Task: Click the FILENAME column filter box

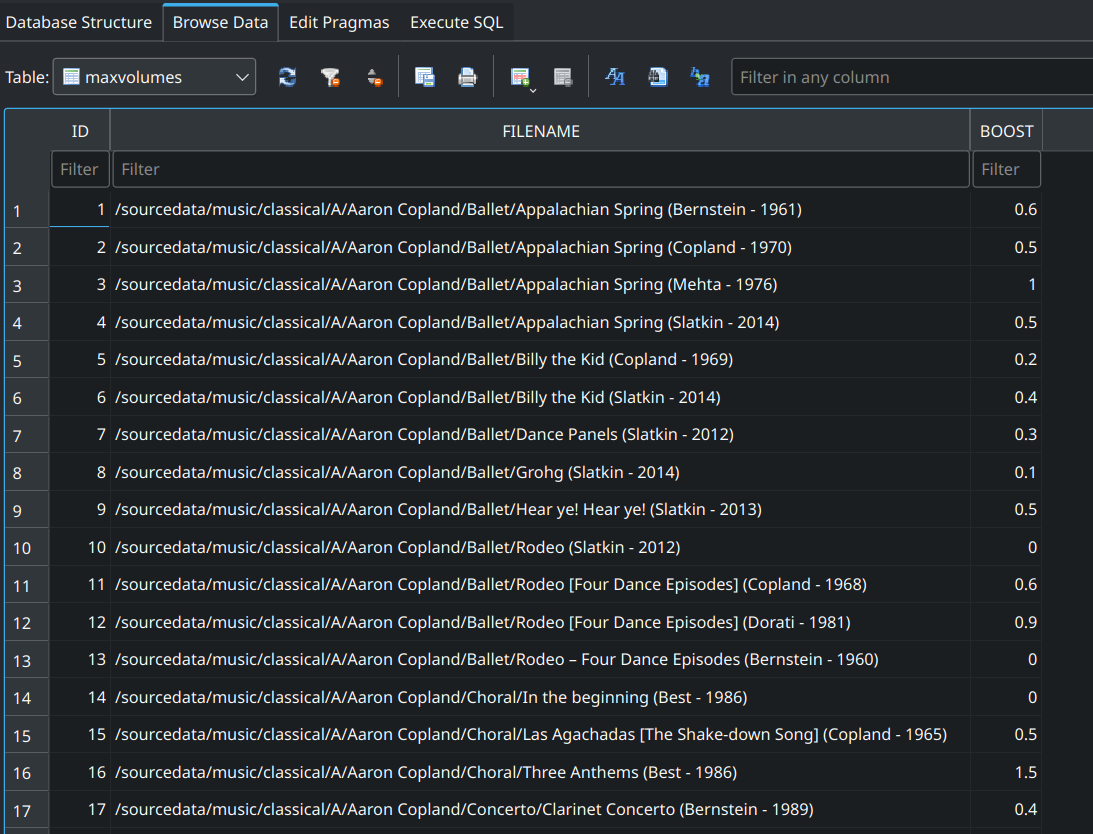Action: tap(541, 169)
